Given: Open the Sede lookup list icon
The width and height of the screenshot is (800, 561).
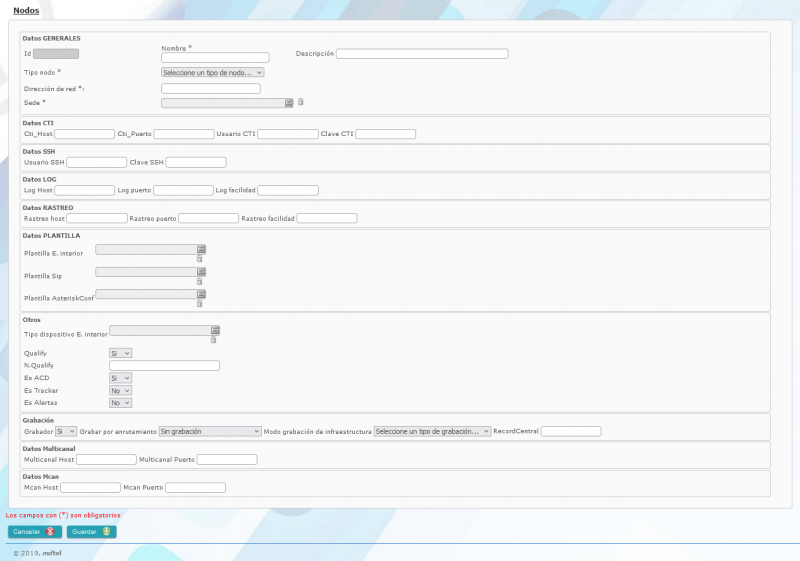Looking at the screenshot, I should [x=289, y=103].
